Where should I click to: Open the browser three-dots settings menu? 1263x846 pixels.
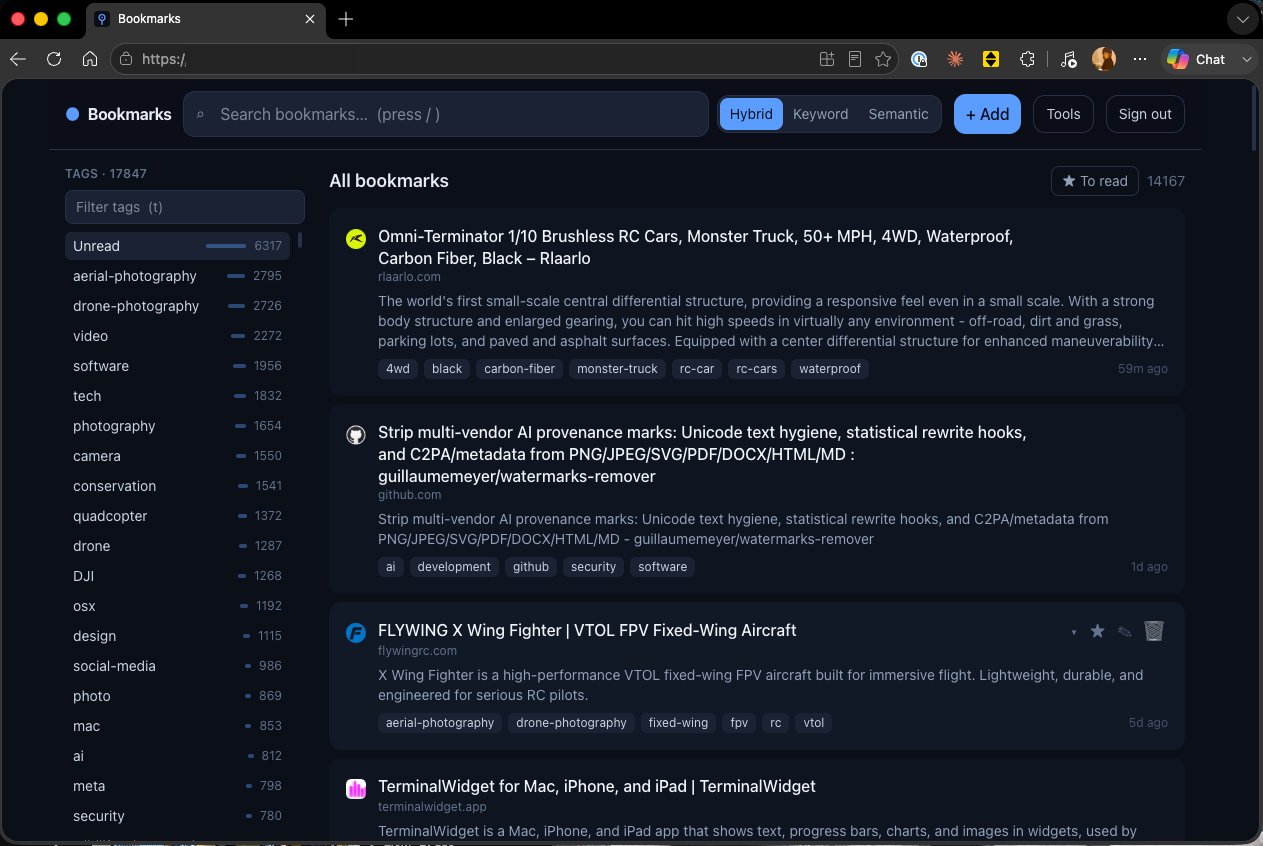[x=1138, y=59]
